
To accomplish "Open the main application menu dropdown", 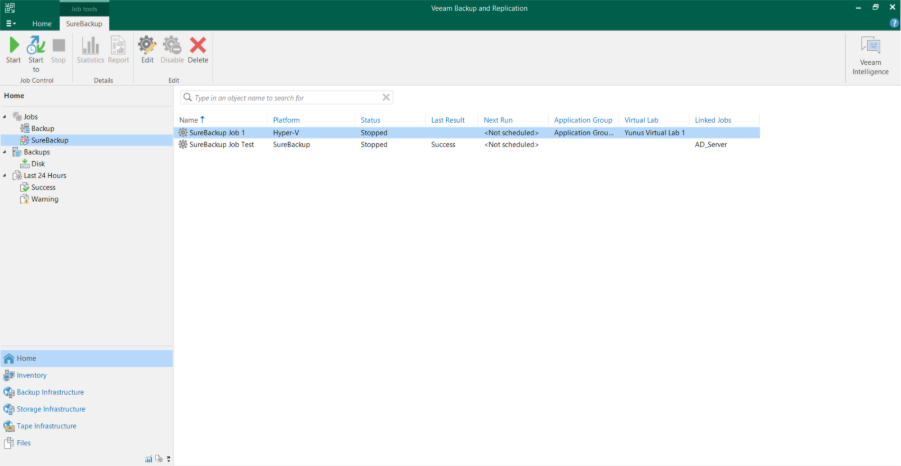I will (x=10, y=23).
